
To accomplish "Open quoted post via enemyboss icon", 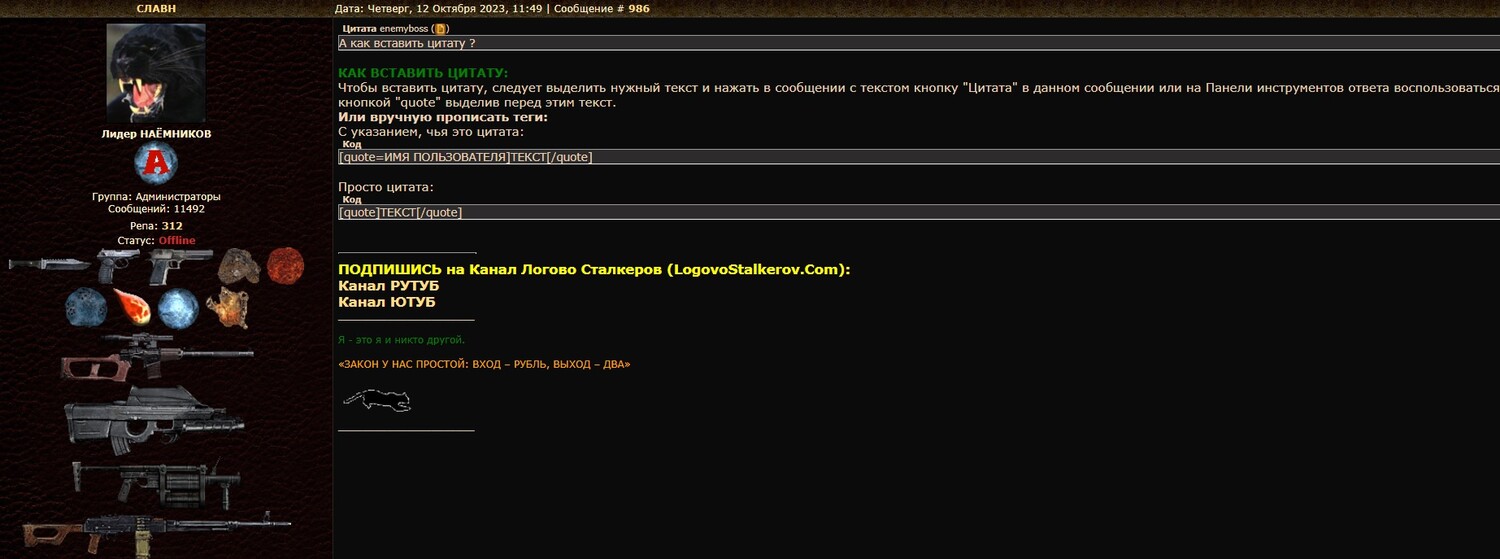I will pos(440,29).
